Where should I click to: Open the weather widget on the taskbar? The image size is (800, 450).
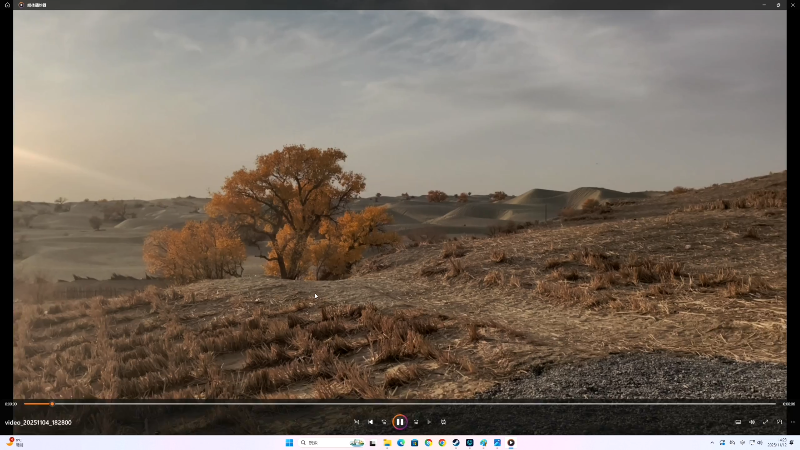[14, 442]
